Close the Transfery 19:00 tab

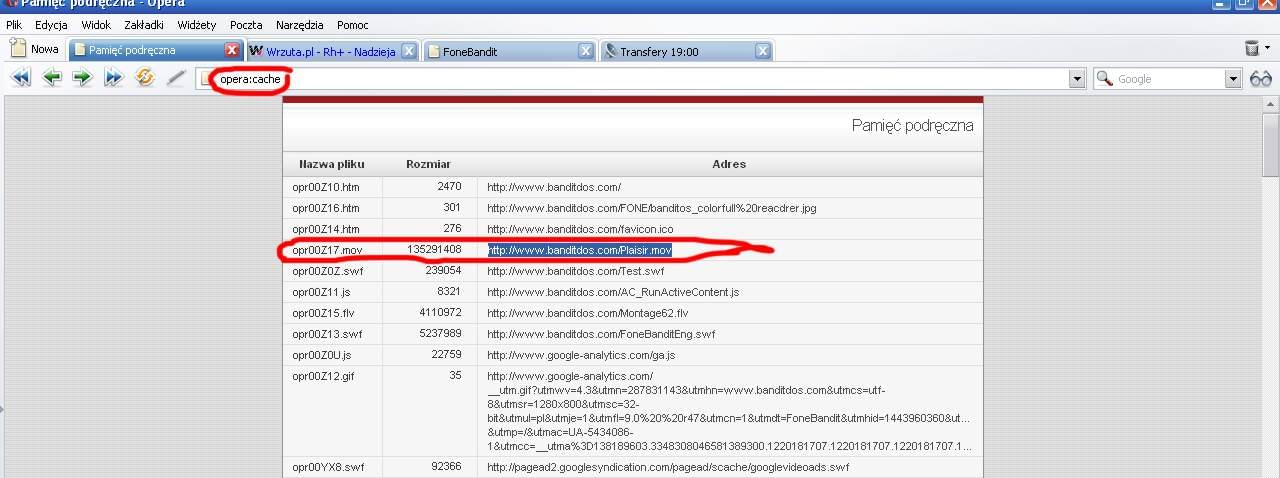[x=763, y=51]
